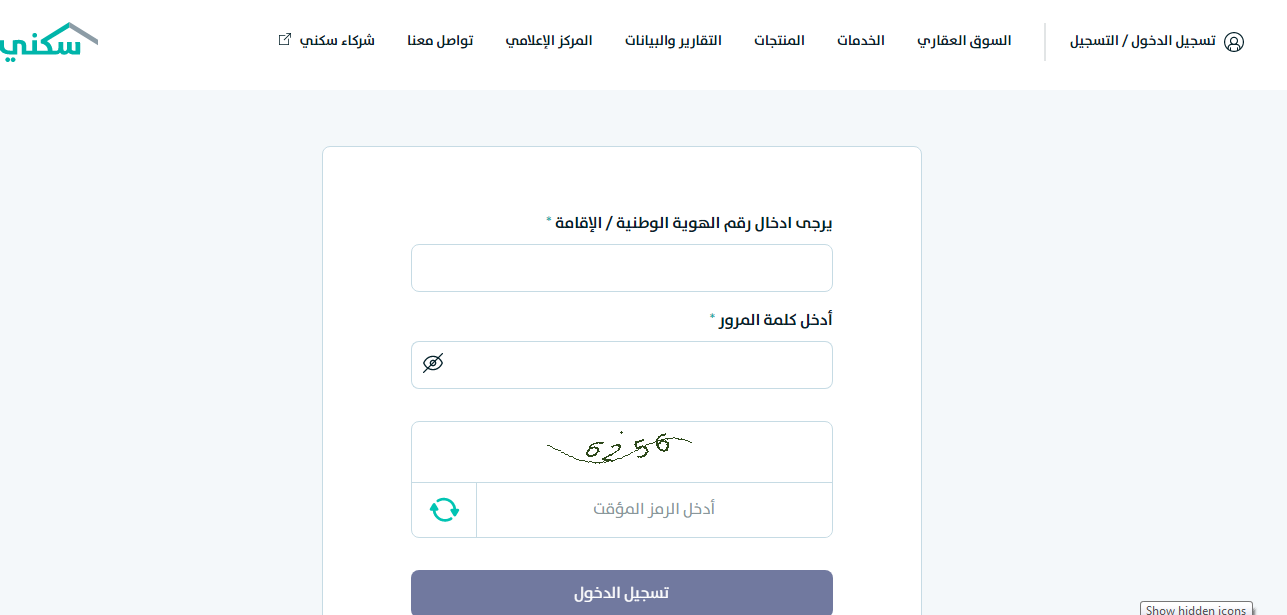1287x615 pixels.
Task: Open التقارير والبيانات menu item
Action: 673,41
